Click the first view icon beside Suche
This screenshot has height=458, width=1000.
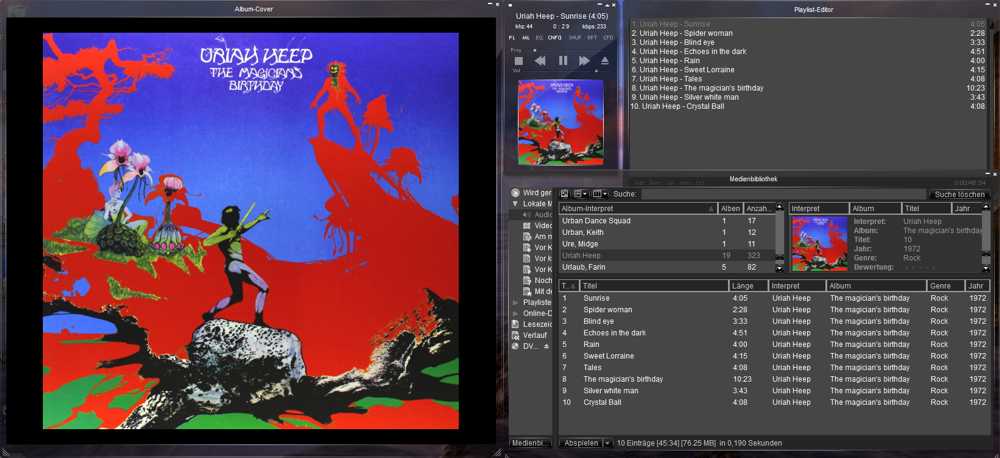(x=564, y=193)
